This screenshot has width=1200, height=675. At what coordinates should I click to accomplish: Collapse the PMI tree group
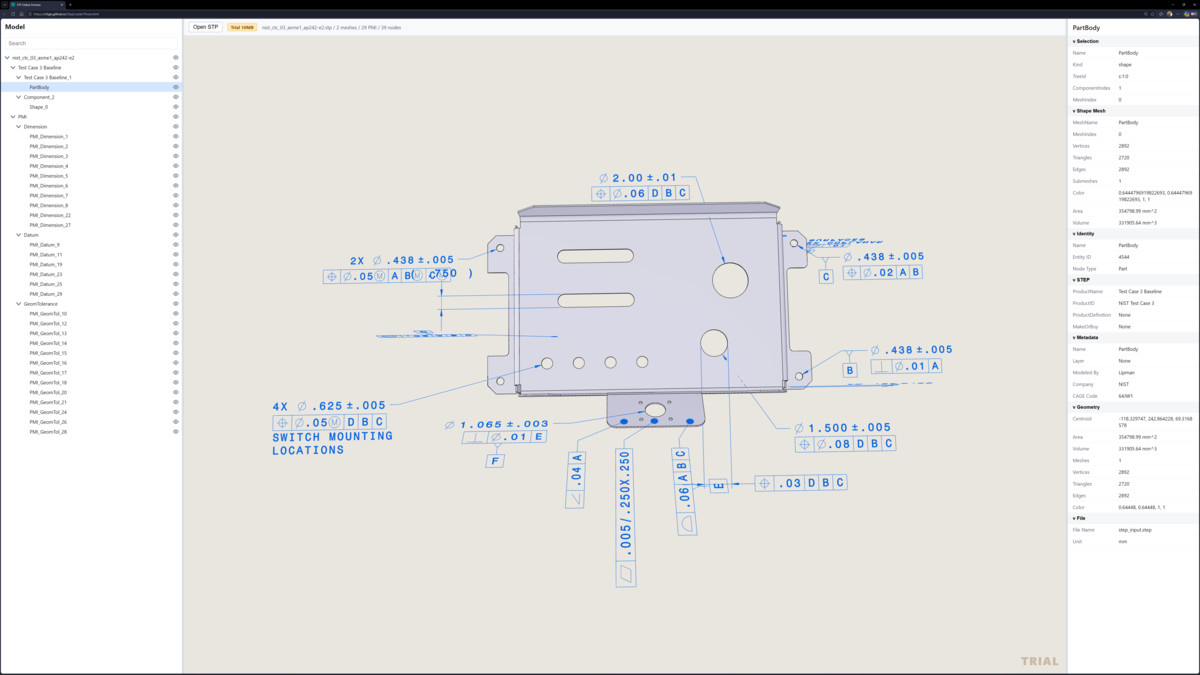tap(13, 117)
